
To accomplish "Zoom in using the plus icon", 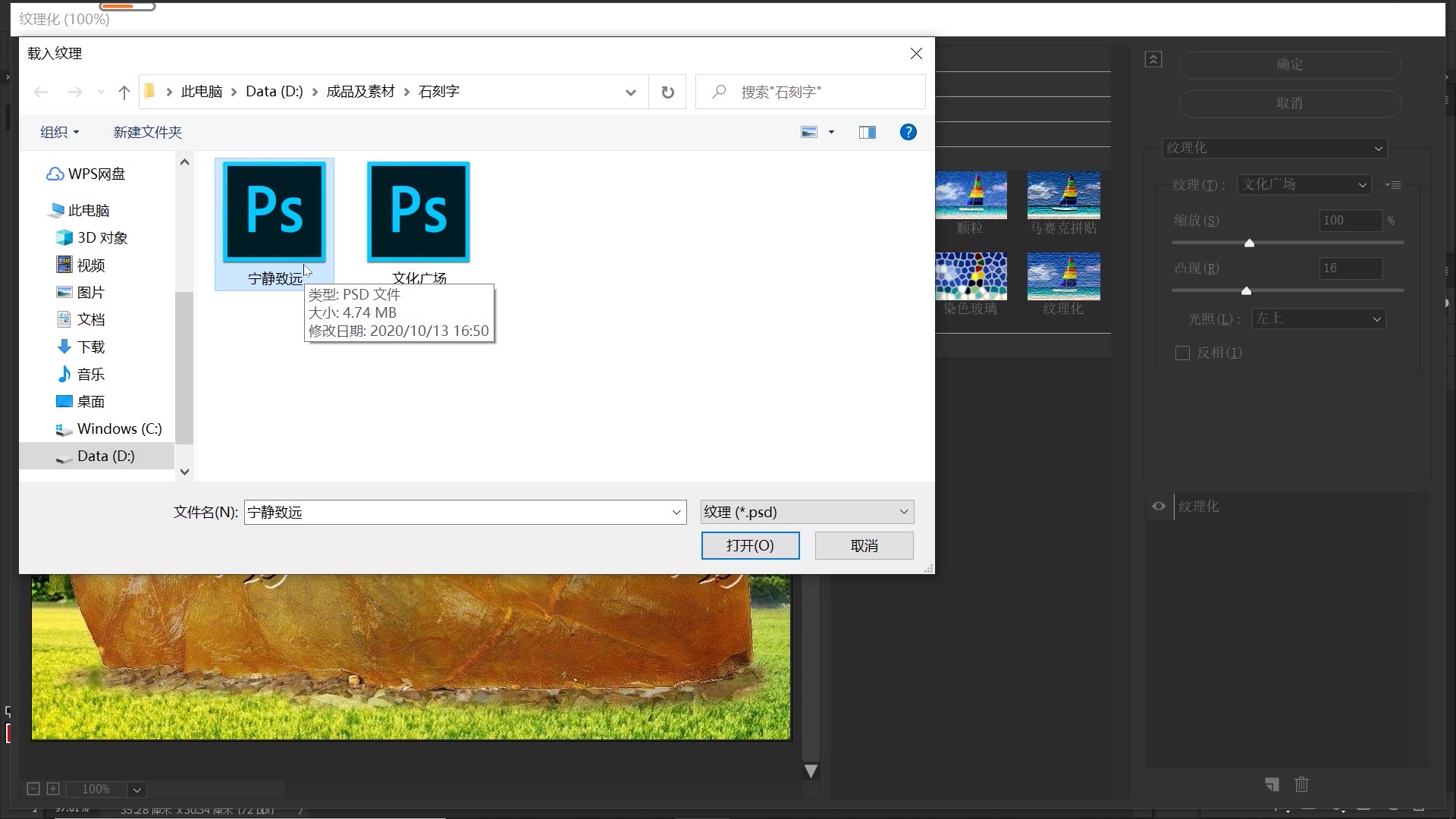I will pyautogui.click(x=53, y=789).
